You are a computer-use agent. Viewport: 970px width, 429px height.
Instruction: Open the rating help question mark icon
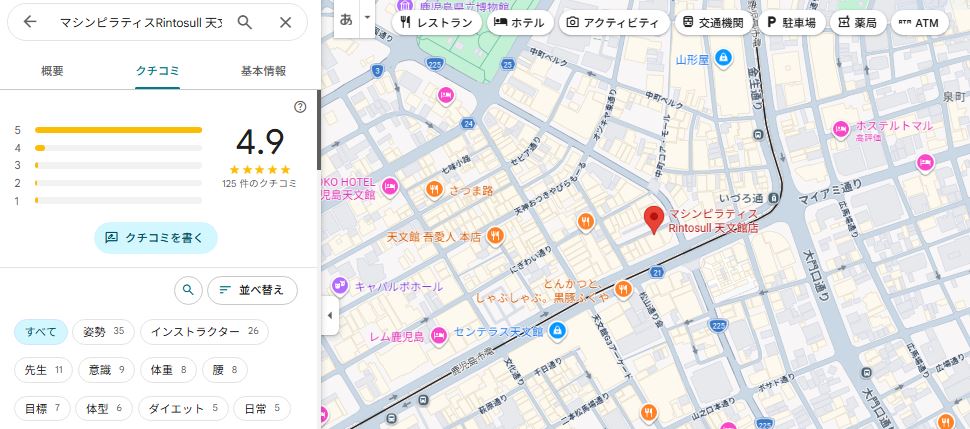pyautogui.click(x=300, y=107)
